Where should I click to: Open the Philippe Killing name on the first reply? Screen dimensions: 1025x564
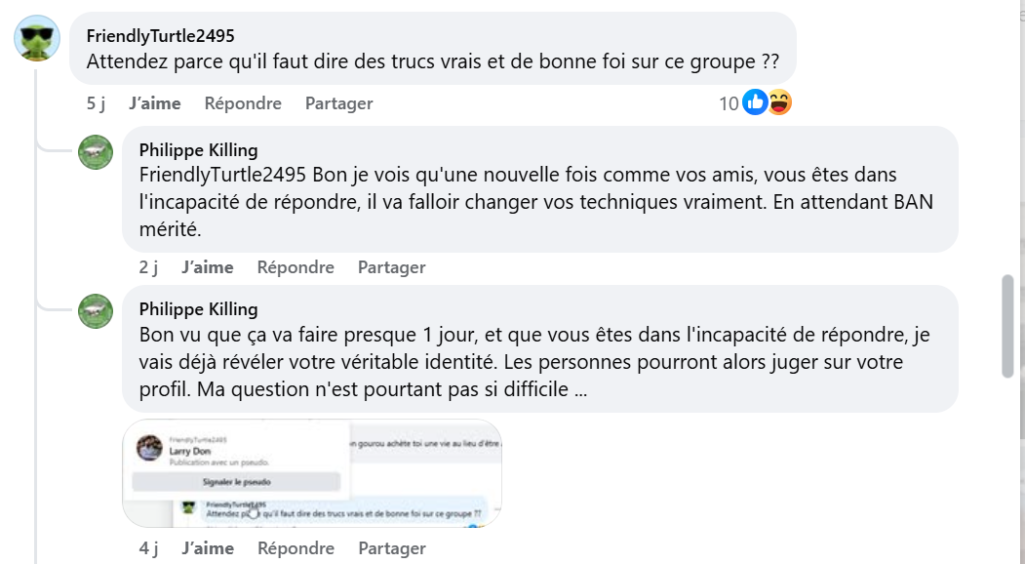pyautogui.click(x=198, y=150)
